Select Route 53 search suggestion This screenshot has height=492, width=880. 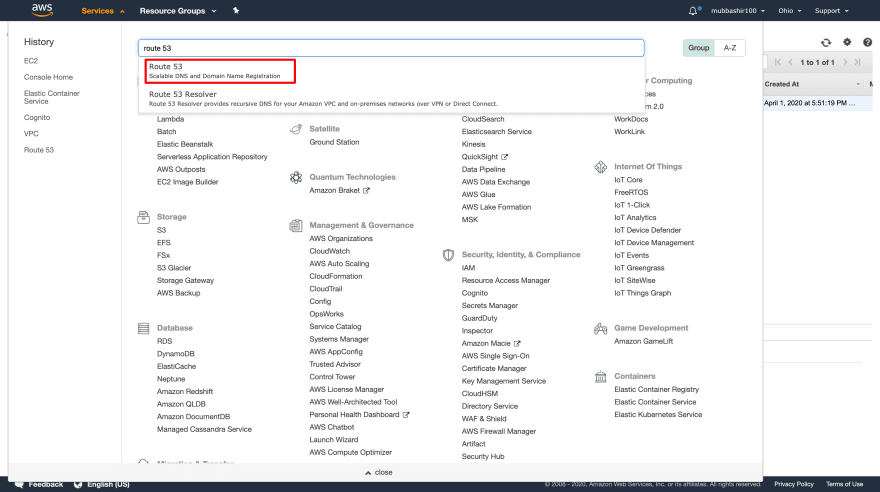pyautogui.click(x=220, y=71)
